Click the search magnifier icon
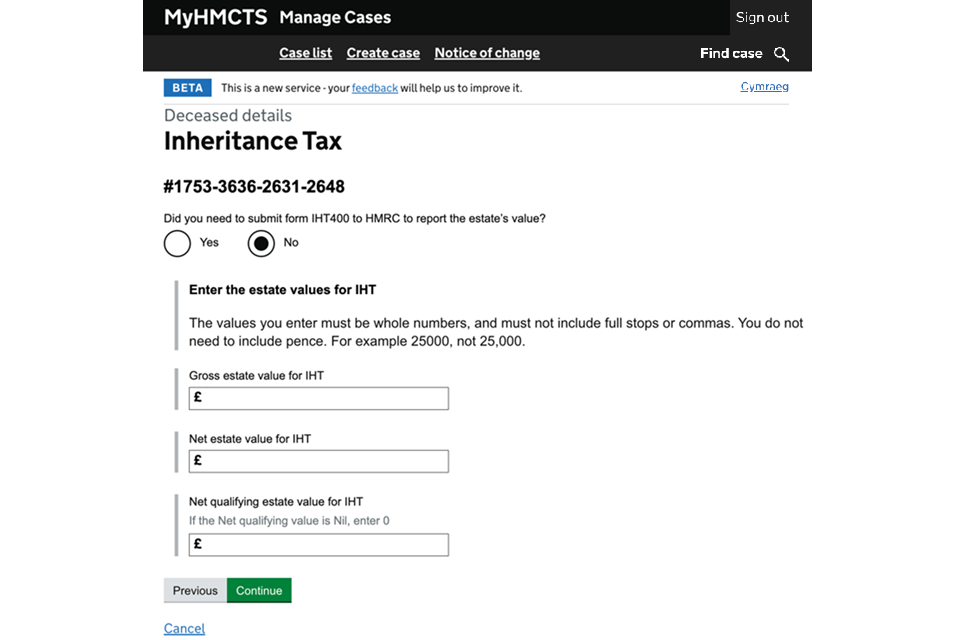The width and height of the screenshot is (960, 640). [x=782, y=54]
